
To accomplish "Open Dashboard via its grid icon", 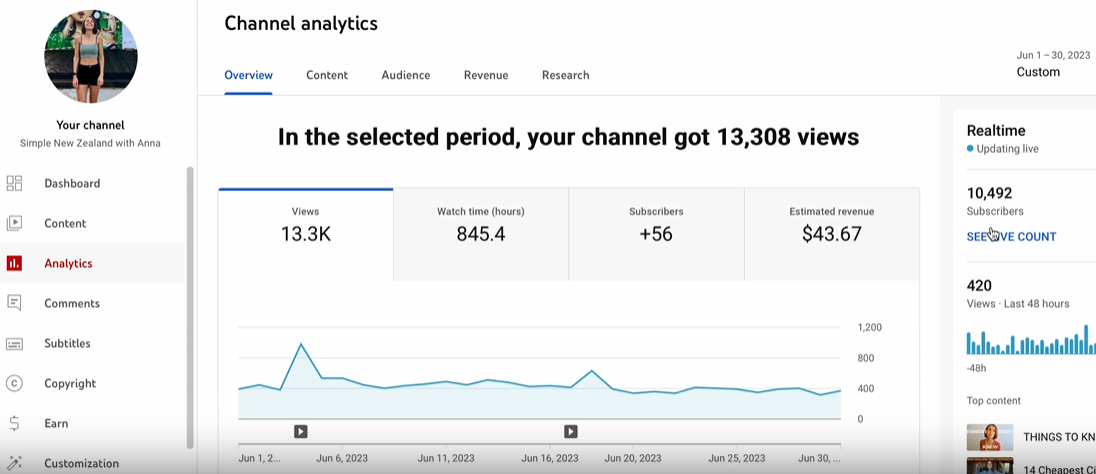I will pos(14,183).
